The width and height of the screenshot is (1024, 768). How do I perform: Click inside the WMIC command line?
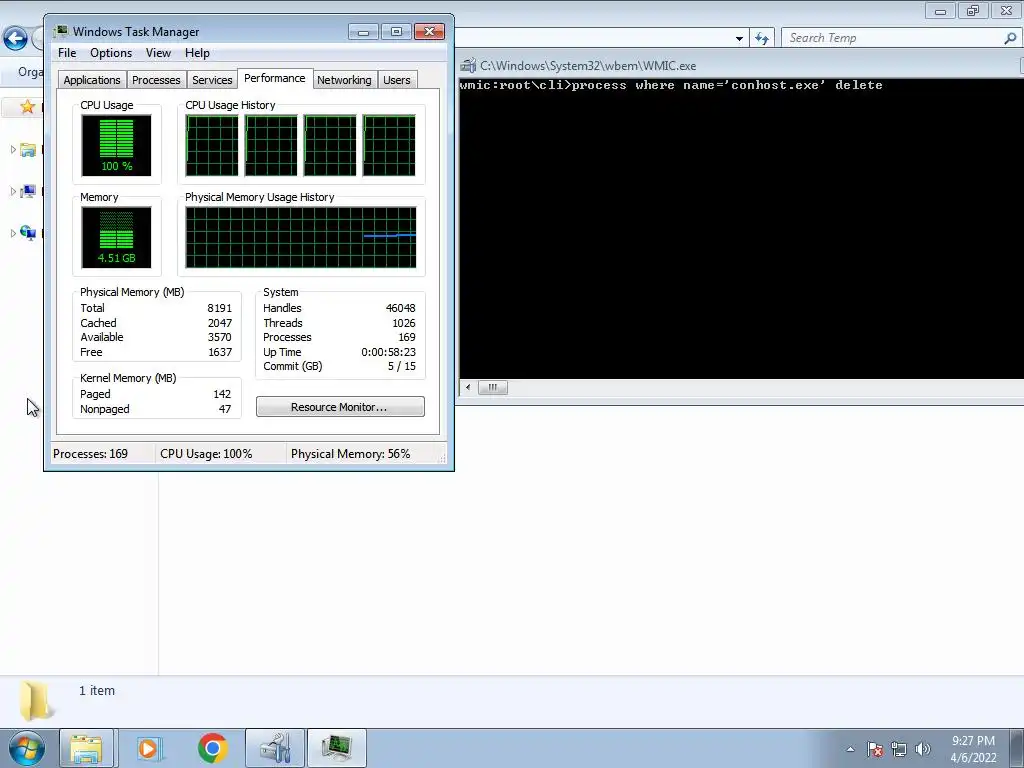coord(671,85)
